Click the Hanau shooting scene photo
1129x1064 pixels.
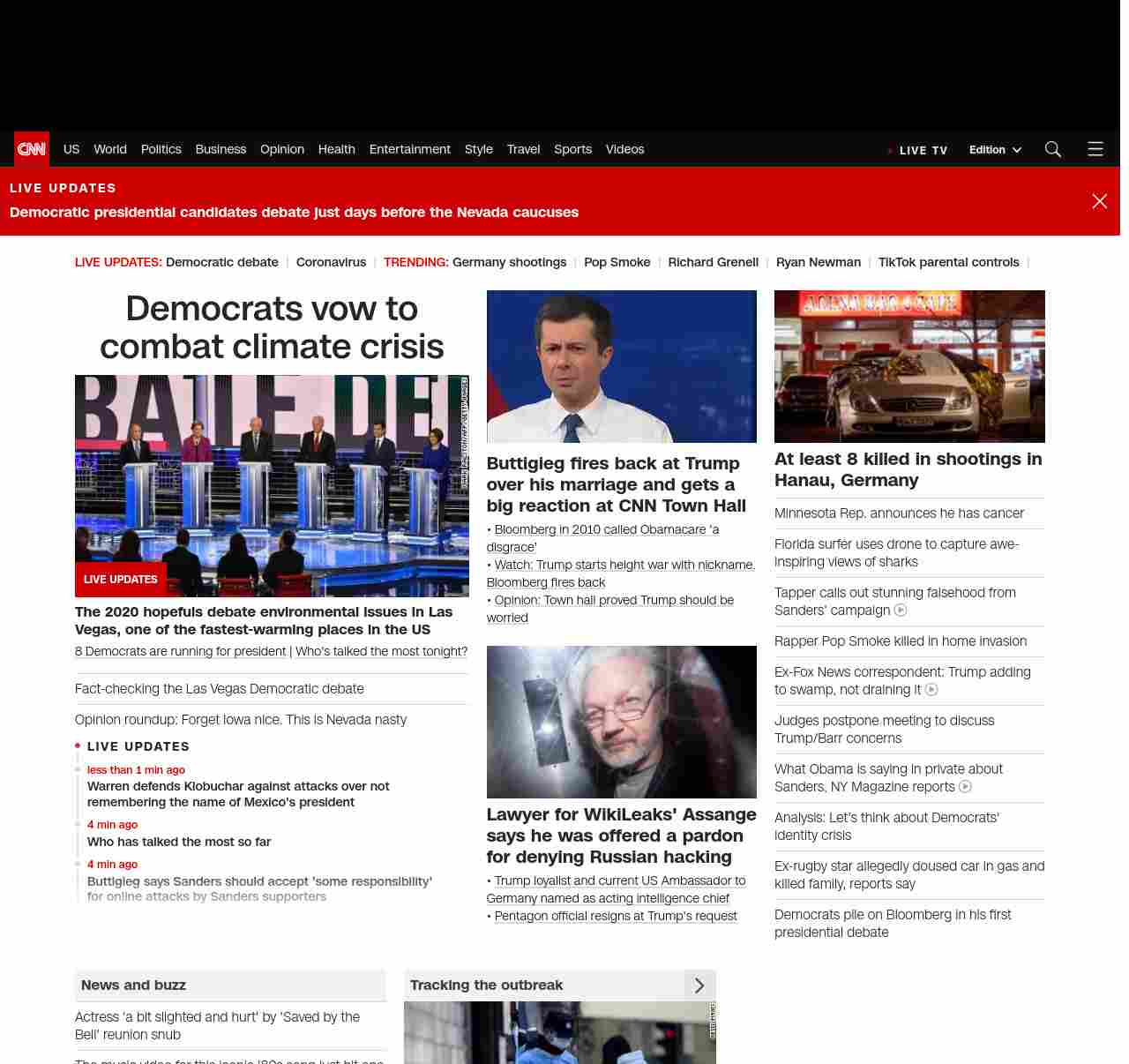coord(909,366)
